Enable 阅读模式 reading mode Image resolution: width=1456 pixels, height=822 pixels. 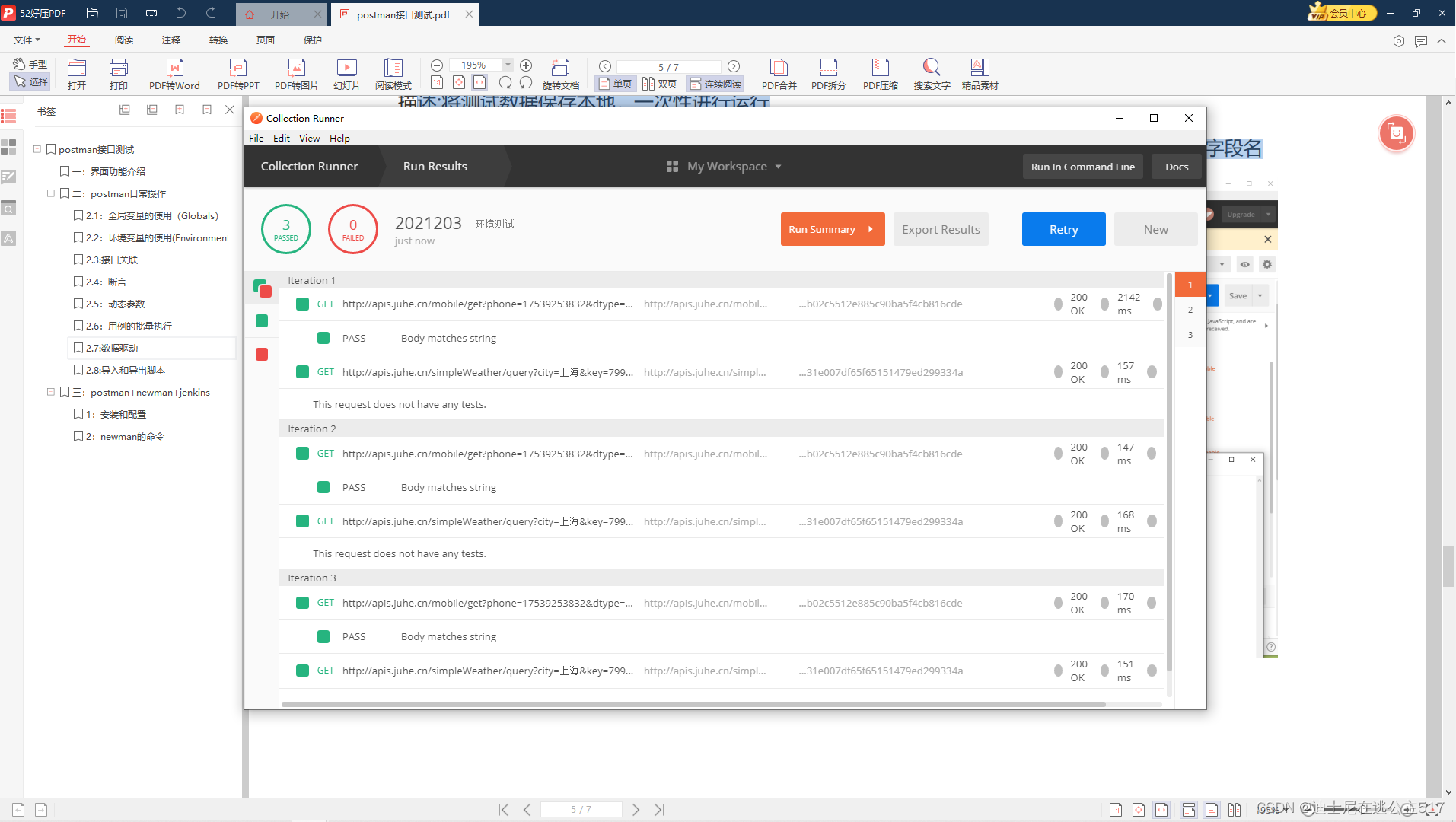coord(393,74)
